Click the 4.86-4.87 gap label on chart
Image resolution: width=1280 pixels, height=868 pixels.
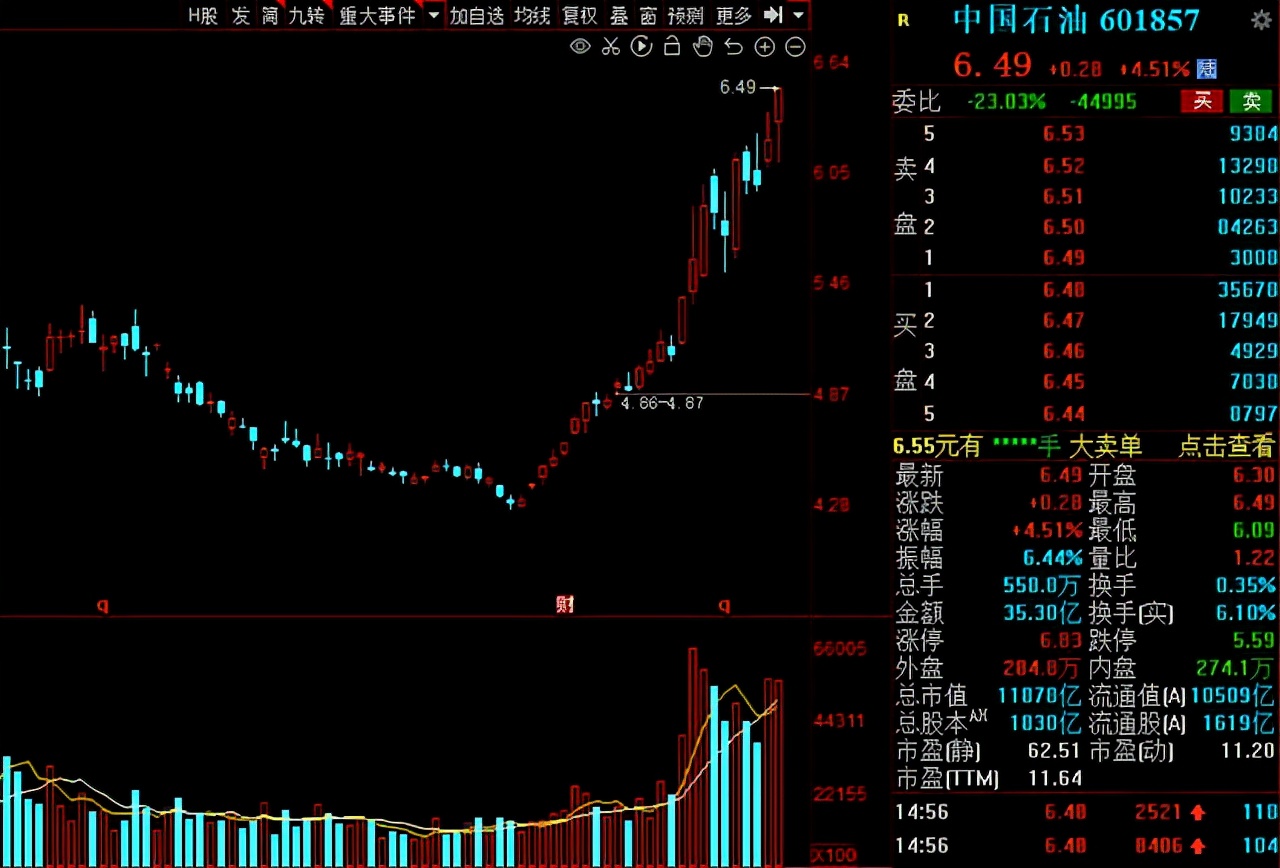[x=662, y=404]
